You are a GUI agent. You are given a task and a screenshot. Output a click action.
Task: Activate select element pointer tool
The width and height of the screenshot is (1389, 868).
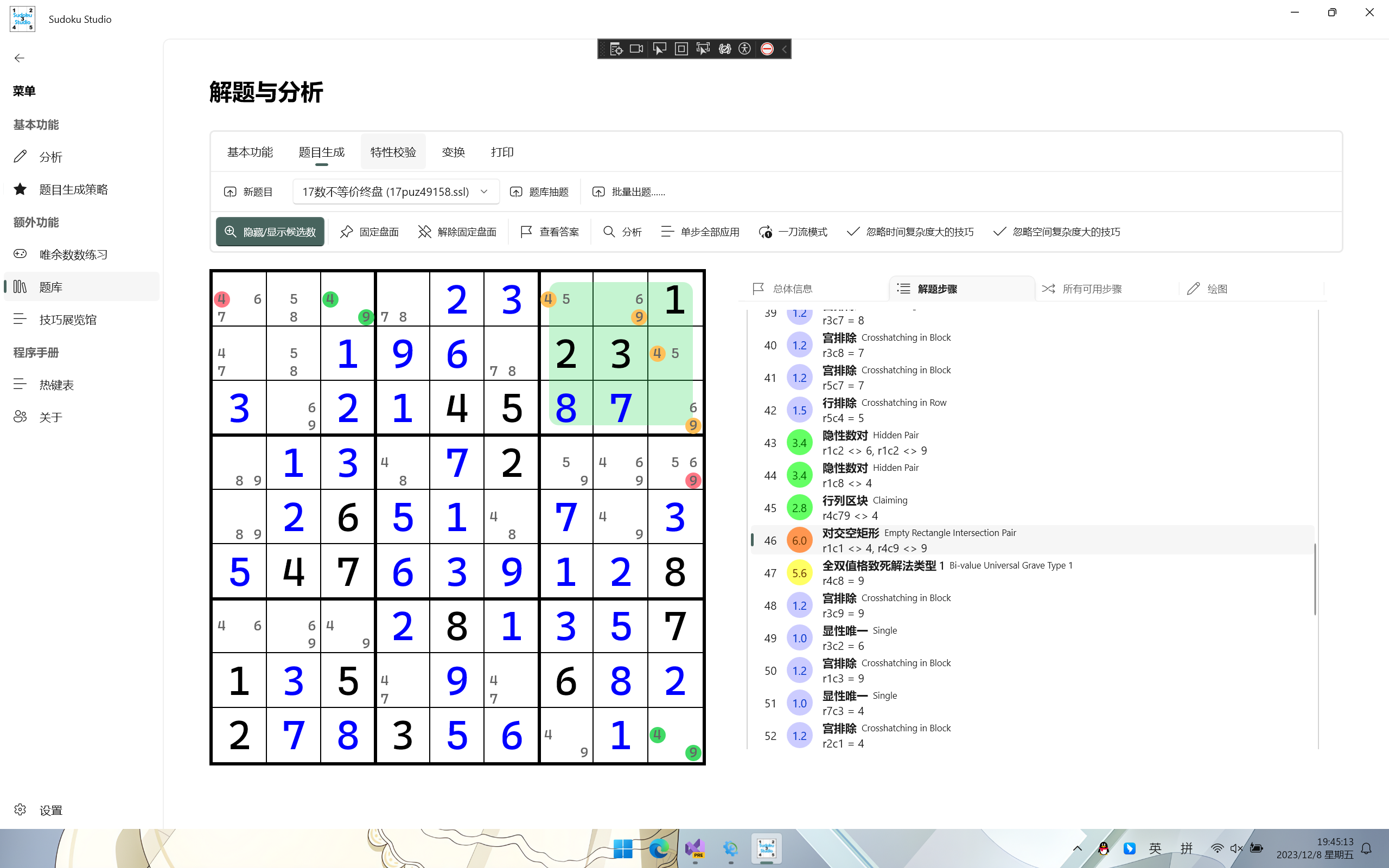[659, 49]
